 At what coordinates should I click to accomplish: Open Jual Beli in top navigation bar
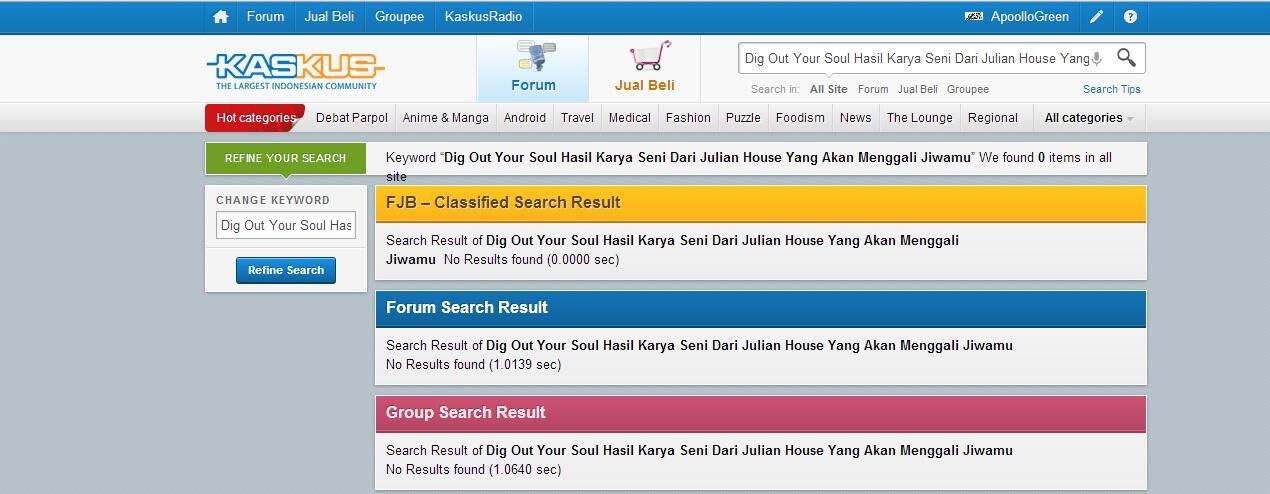pyautogui.click(x=330, y=17)
